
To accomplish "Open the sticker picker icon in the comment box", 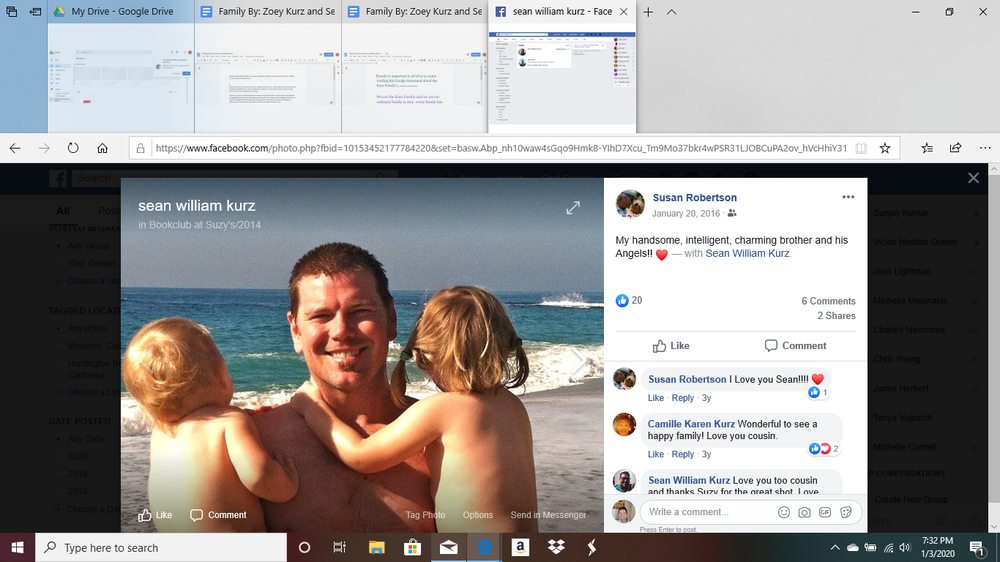I will click(847, 512).
